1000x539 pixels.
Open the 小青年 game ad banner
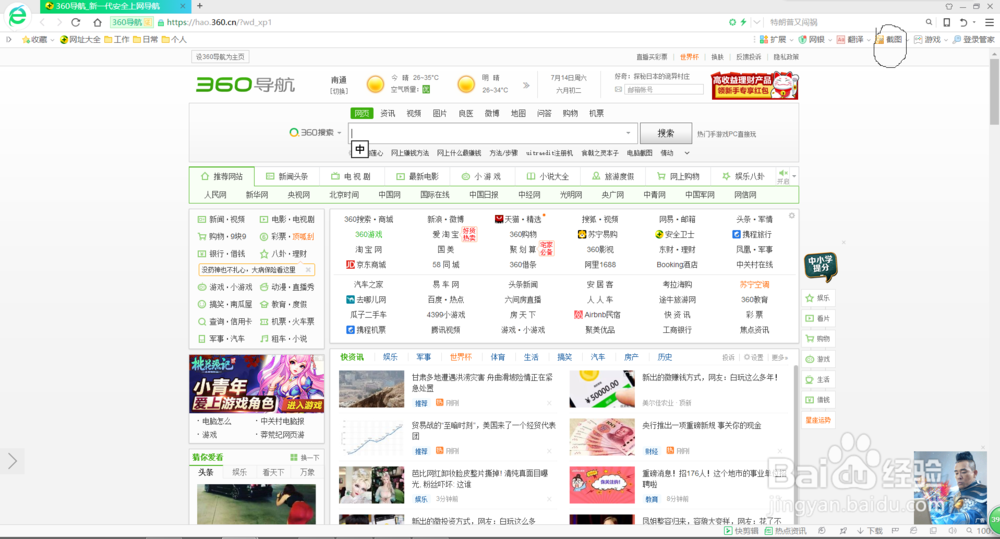pyautogui.click(x=256, y=383)
